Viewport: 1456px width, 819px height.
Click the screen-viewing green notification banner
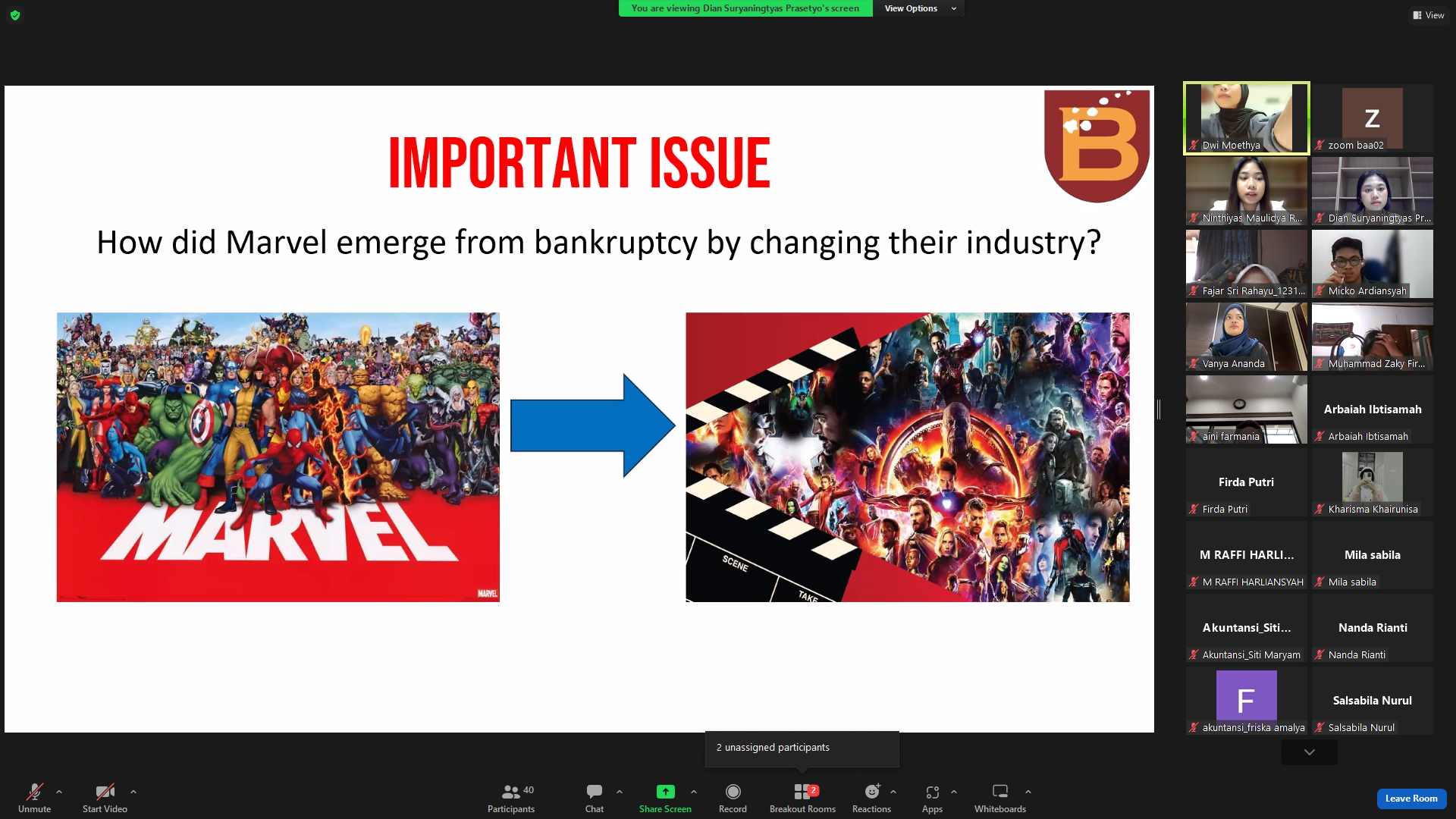(745, 8)
